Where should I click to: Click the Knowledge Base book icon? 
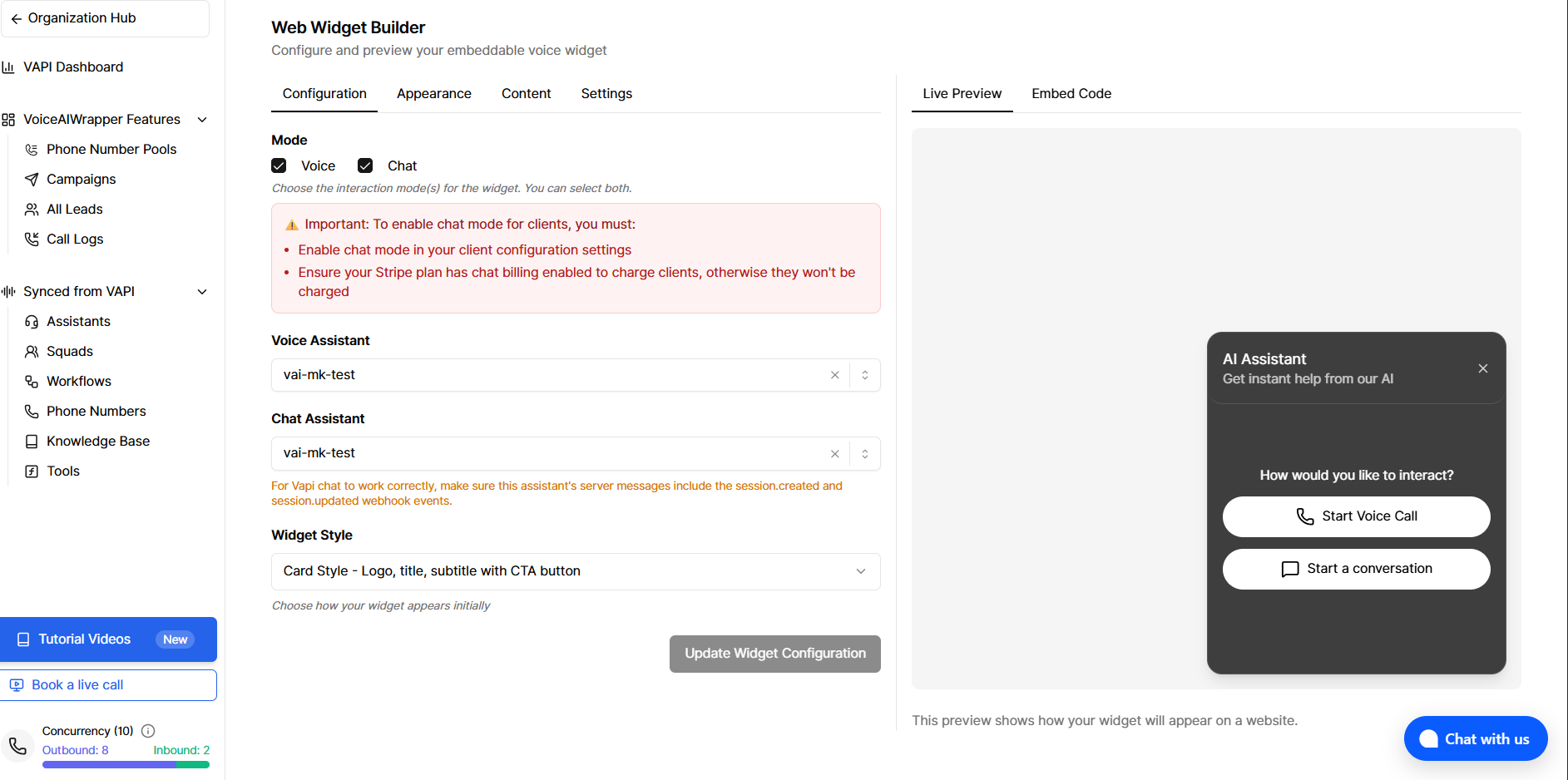(x=32, y=442)
